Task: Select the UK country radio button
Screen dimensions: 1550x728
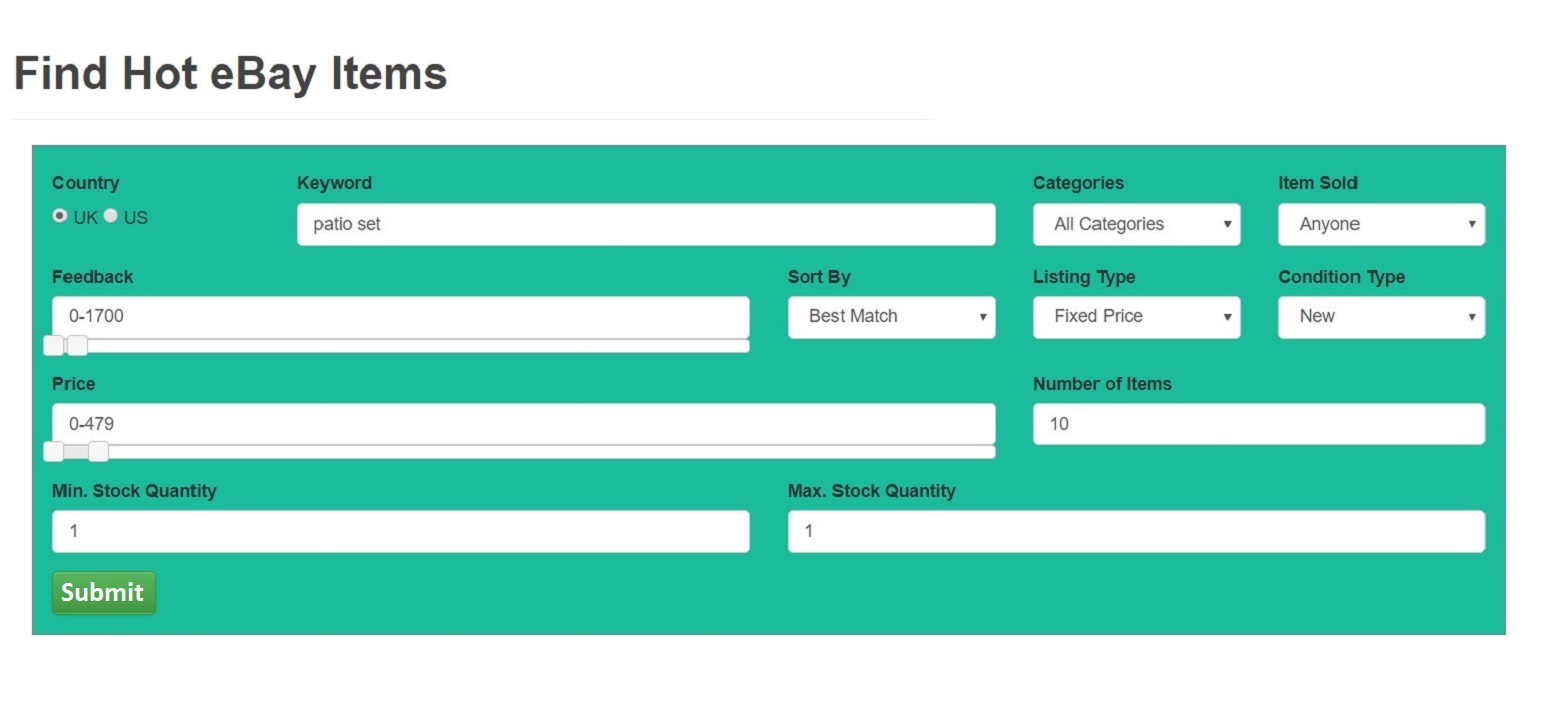Action: [60, 216]
